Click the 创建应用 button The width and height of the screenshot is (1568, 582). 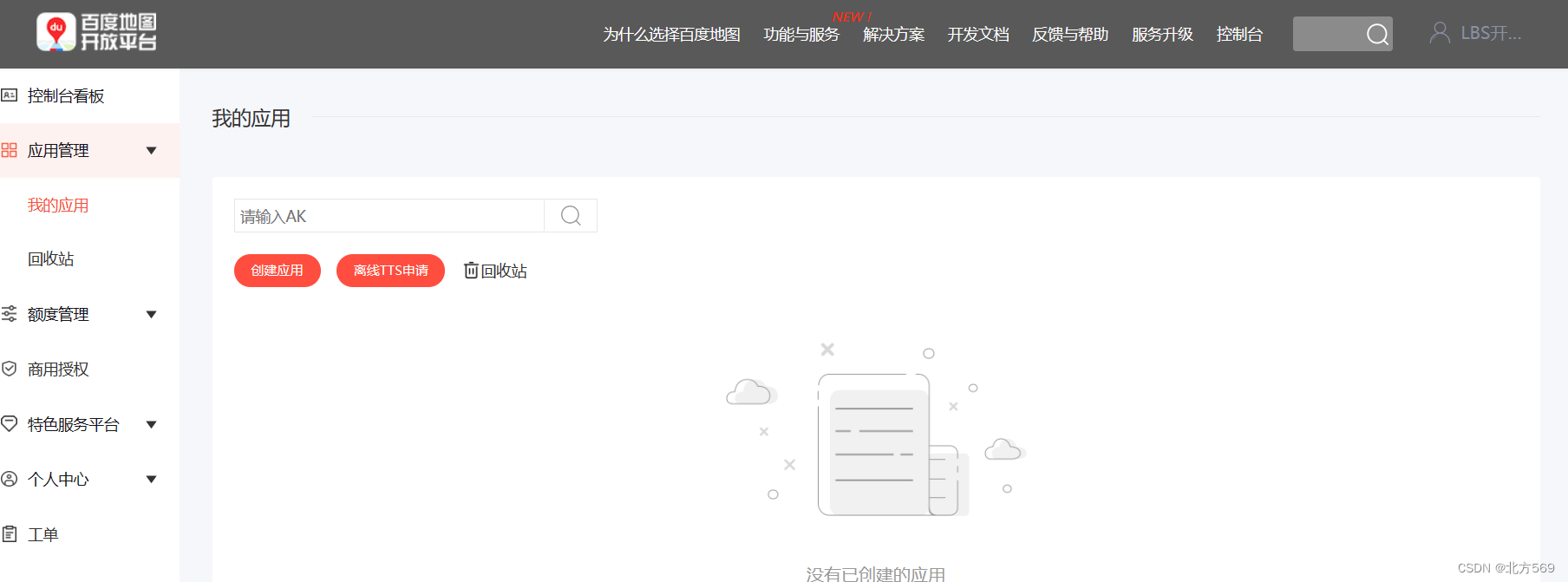point(278,271)
